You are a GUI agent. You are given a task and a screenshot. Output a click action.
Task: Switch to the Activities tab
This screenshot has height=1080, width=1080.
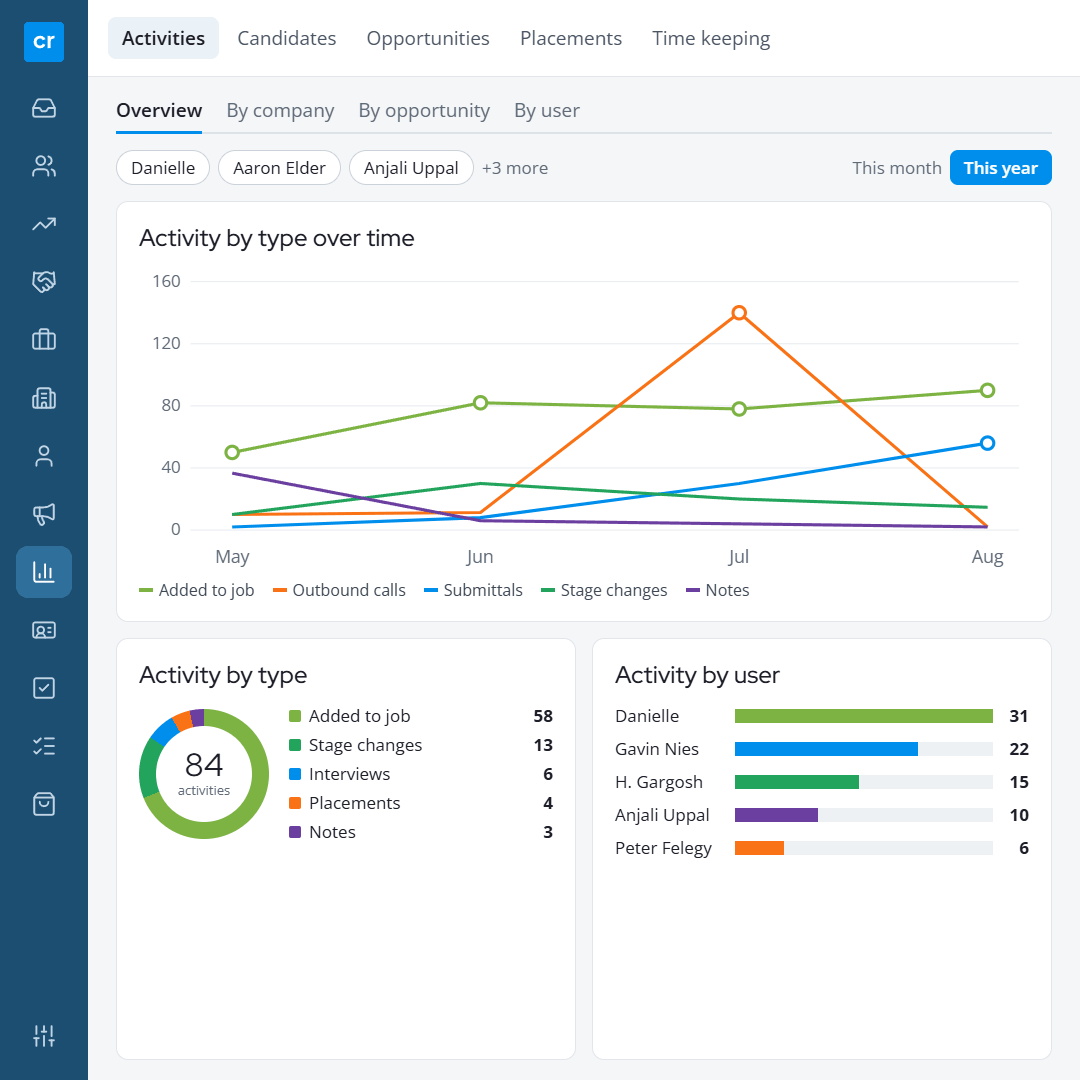tap(163, 38)
